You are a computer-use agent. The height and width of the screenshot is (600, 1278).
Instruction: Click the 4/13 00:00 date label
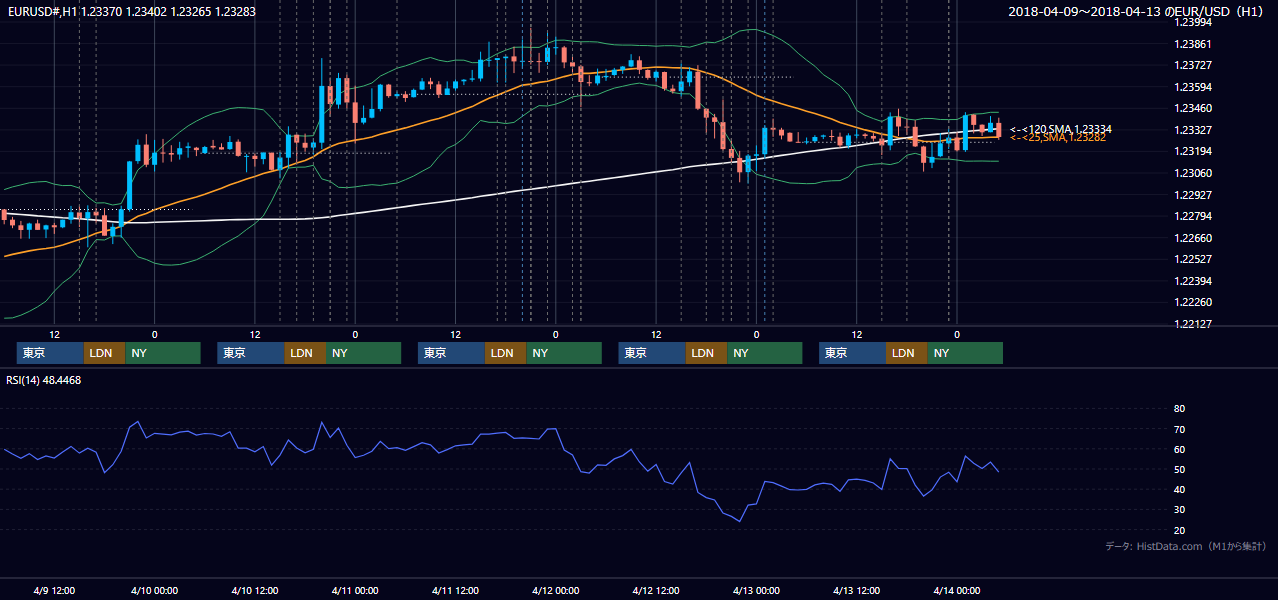pos(756,590)
